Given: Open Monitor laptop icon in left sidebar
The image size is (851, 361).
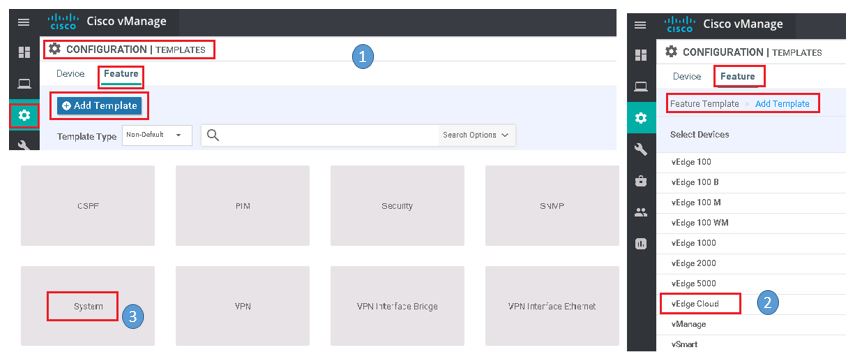Looking at the screenshot, I should (24, 84).
